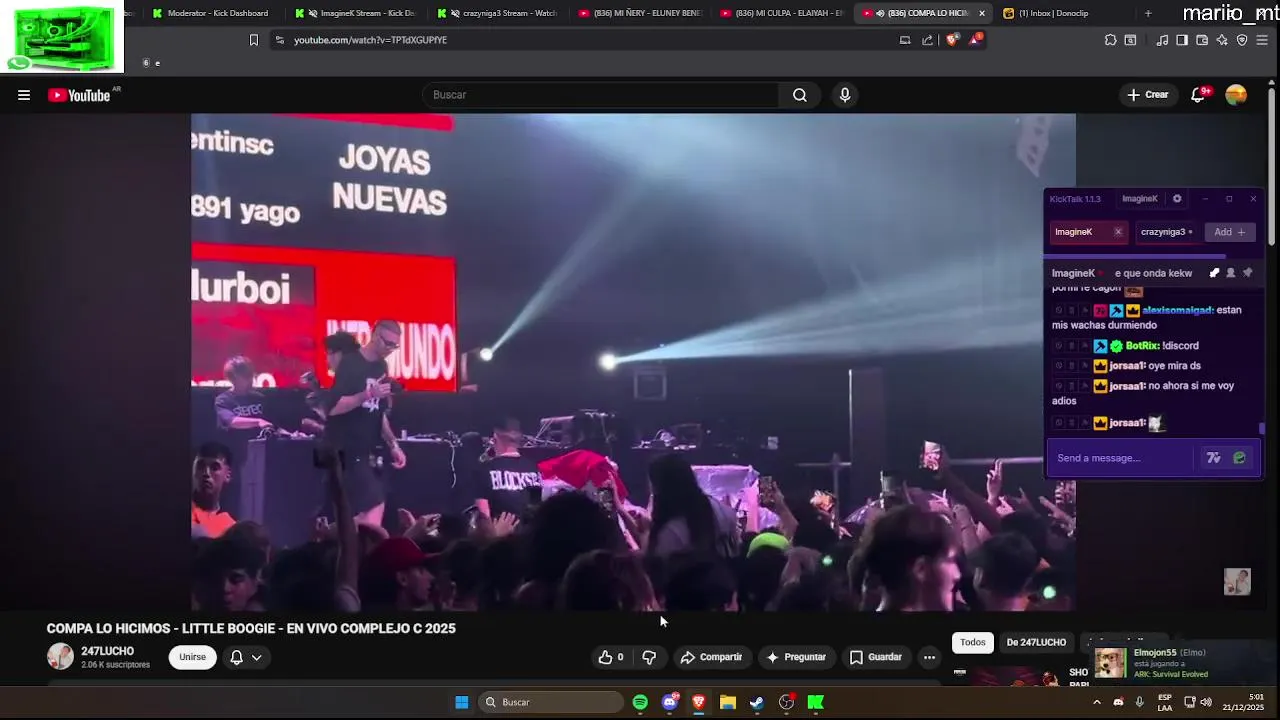Viewport: 1280px width, 720px height.
Task: Click ImagineK title button in KickTalk titlebar
Action: point(1140,199)
